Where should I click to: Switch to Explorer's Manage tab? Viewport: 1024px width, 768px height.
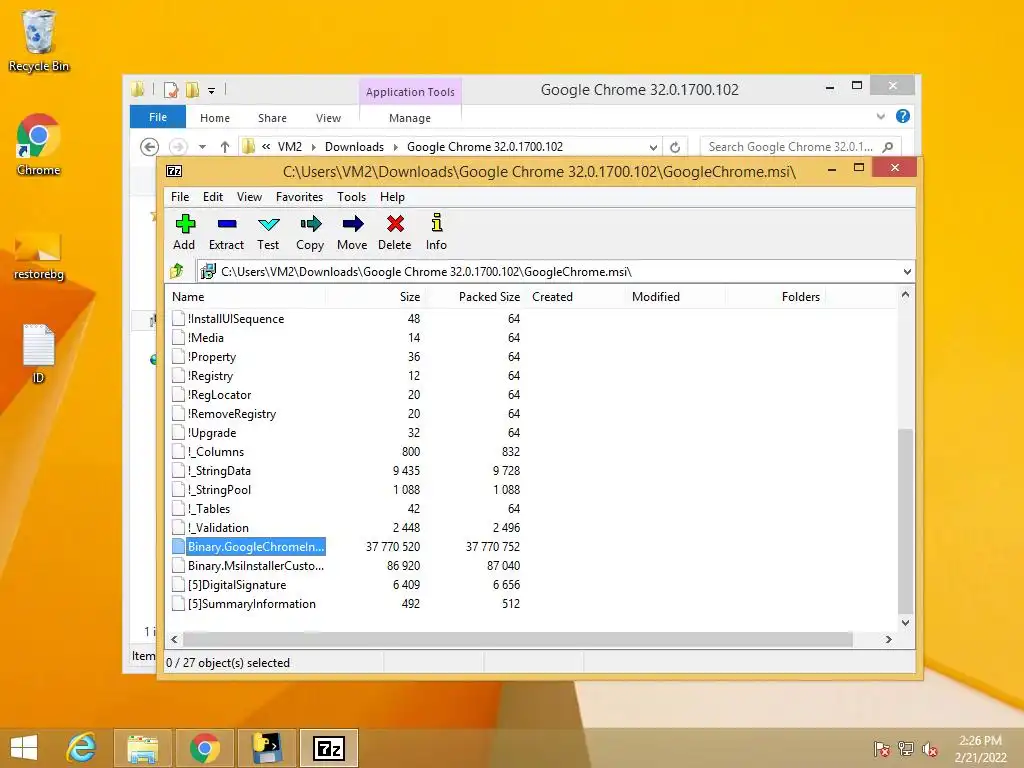(x=410, y=118)
